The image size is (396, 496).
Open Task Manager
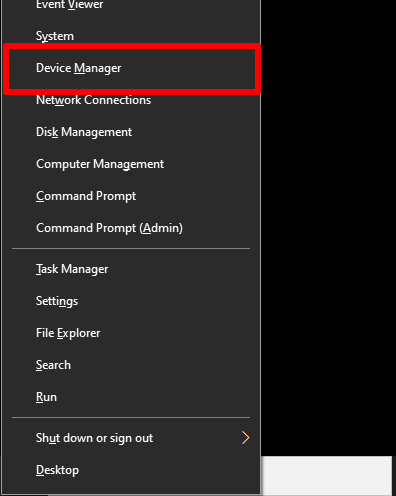[131, 269]
